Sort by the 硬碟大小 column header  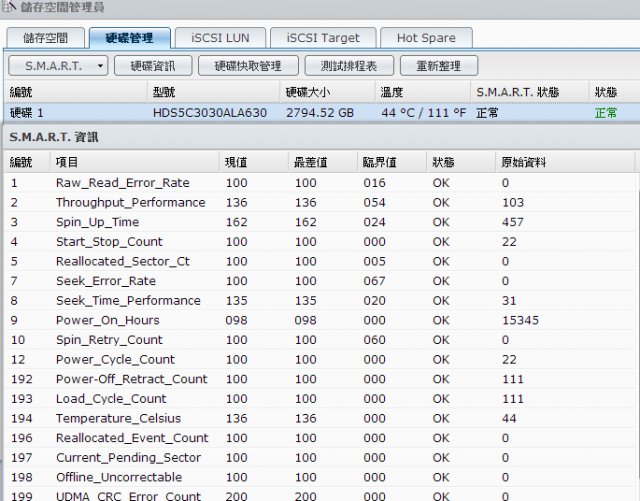327,92
